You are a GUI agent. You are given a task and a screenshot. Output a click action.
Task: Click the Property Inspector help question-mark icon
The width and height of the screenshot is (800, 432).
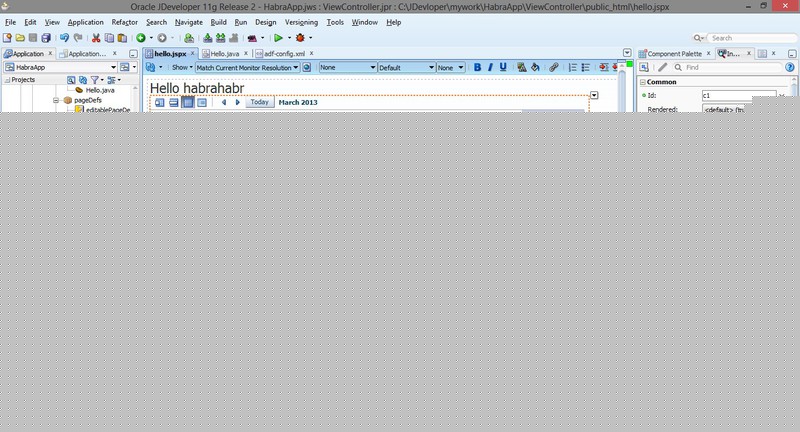tap(790, 67)
